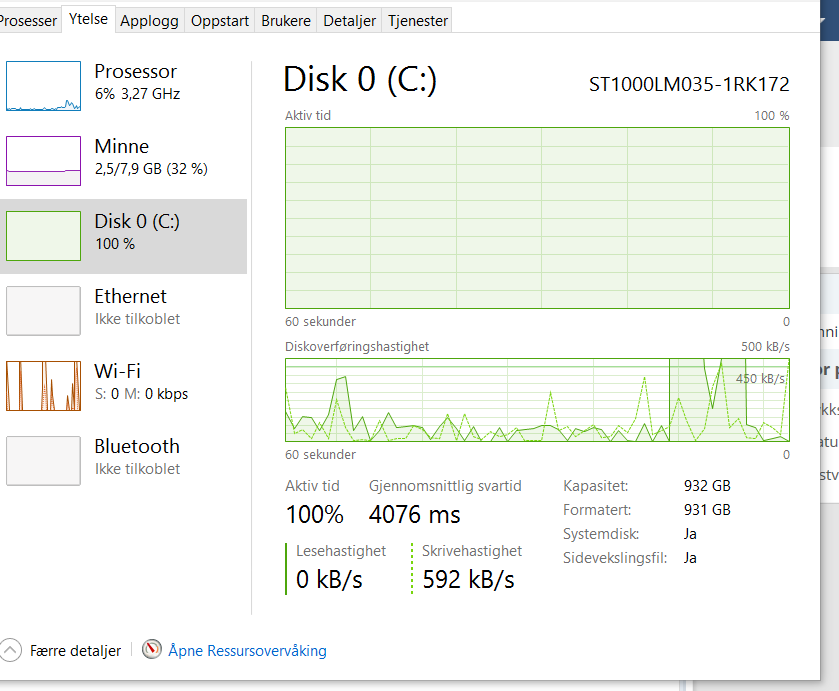Select the Disk 0 (C:) thumbnail
The image size is (839, 691).
[43, 236]
